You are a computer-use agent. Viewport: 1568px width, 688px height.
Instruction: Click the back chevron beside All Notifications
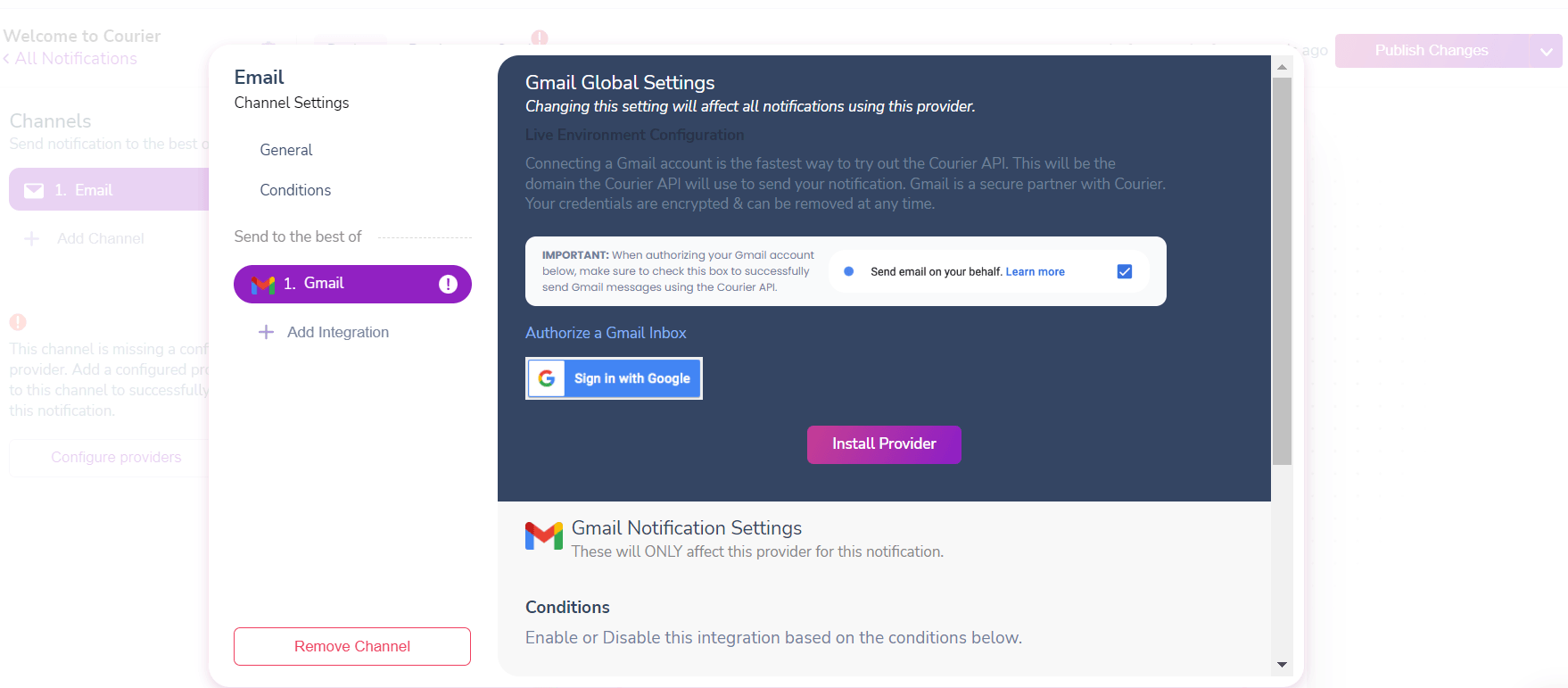click(x=7, y=58)
